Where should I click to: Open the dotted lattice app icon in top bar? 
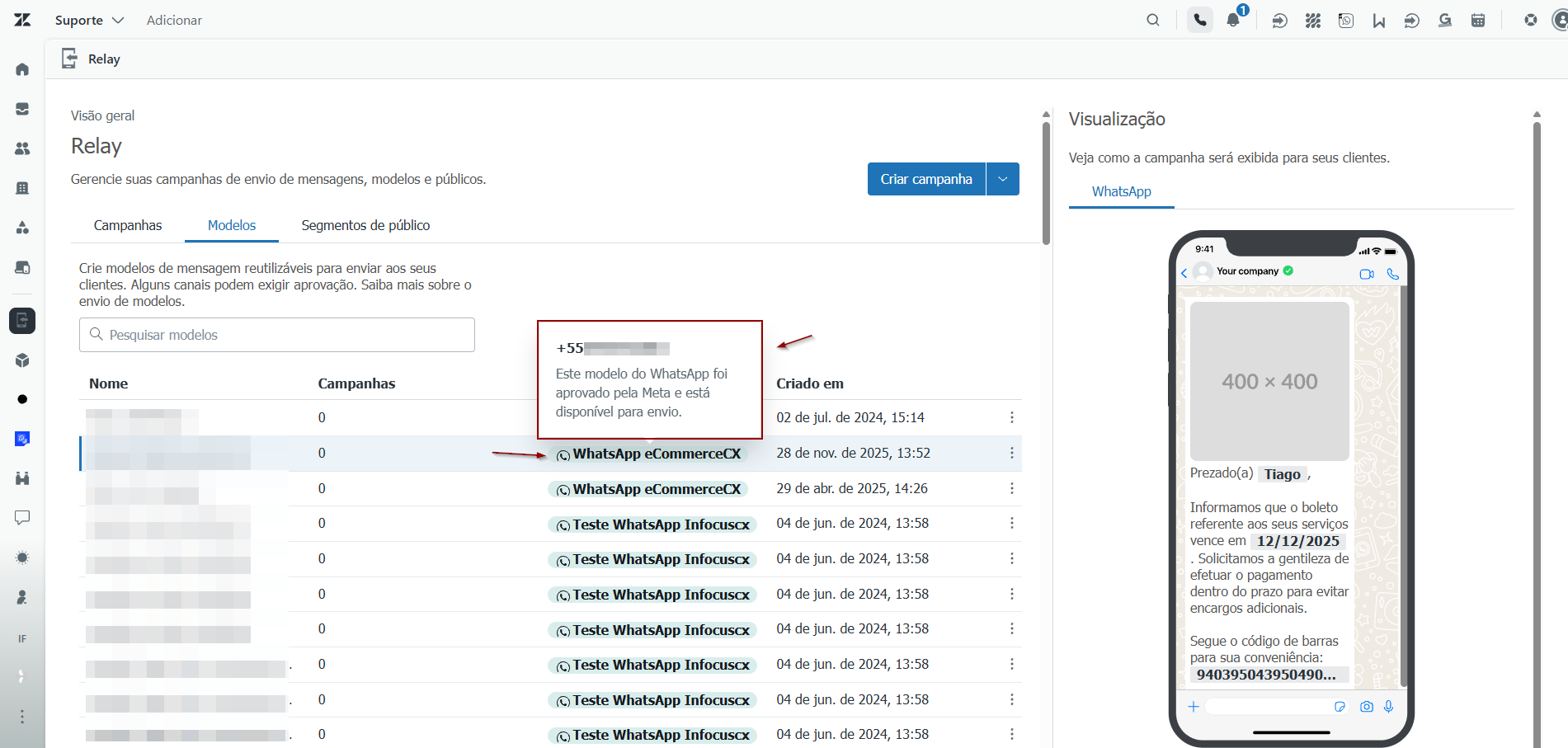point(1313,21)
